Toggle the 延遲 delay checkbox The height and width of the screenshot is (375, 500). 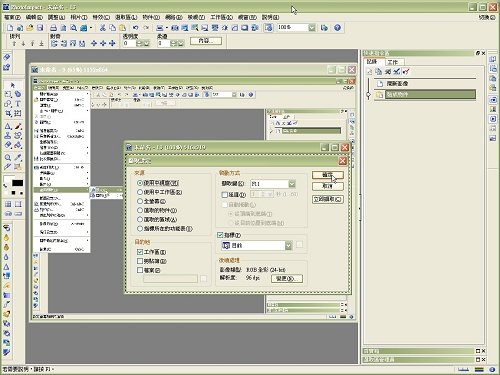(225, 195)
